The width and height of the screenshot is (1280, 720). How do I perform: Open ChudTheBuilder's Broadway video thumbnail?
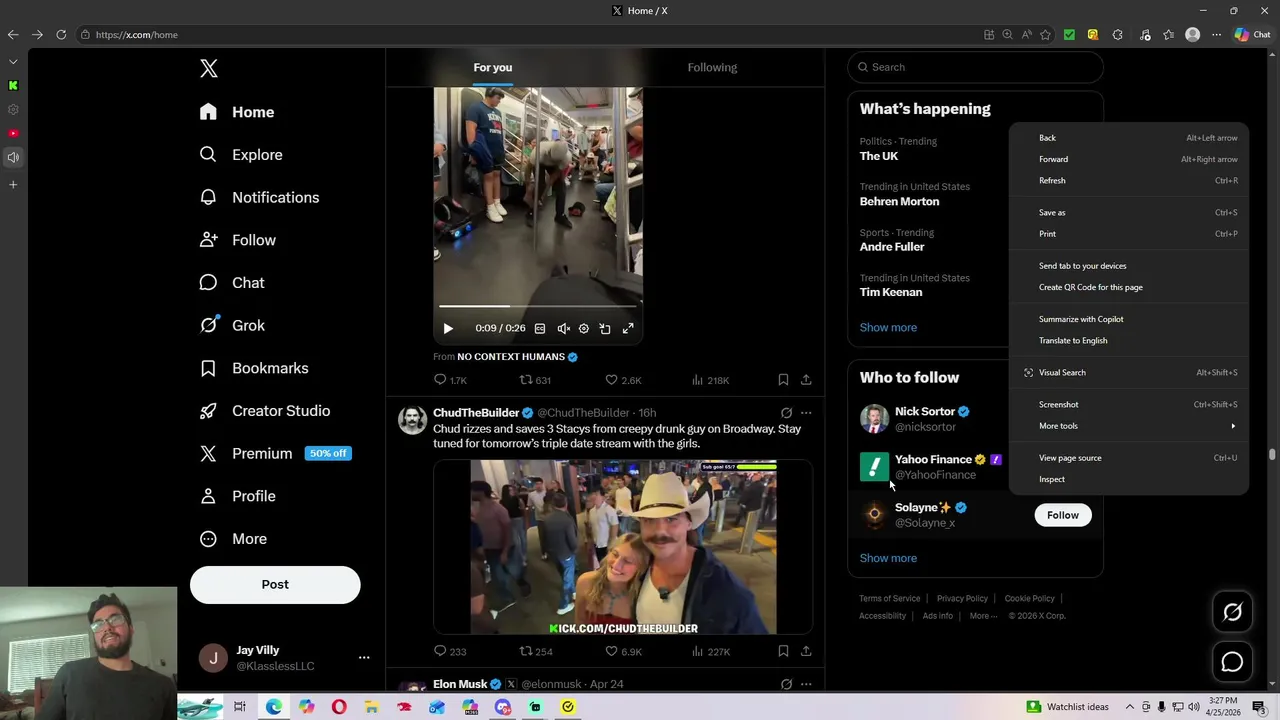623,547
